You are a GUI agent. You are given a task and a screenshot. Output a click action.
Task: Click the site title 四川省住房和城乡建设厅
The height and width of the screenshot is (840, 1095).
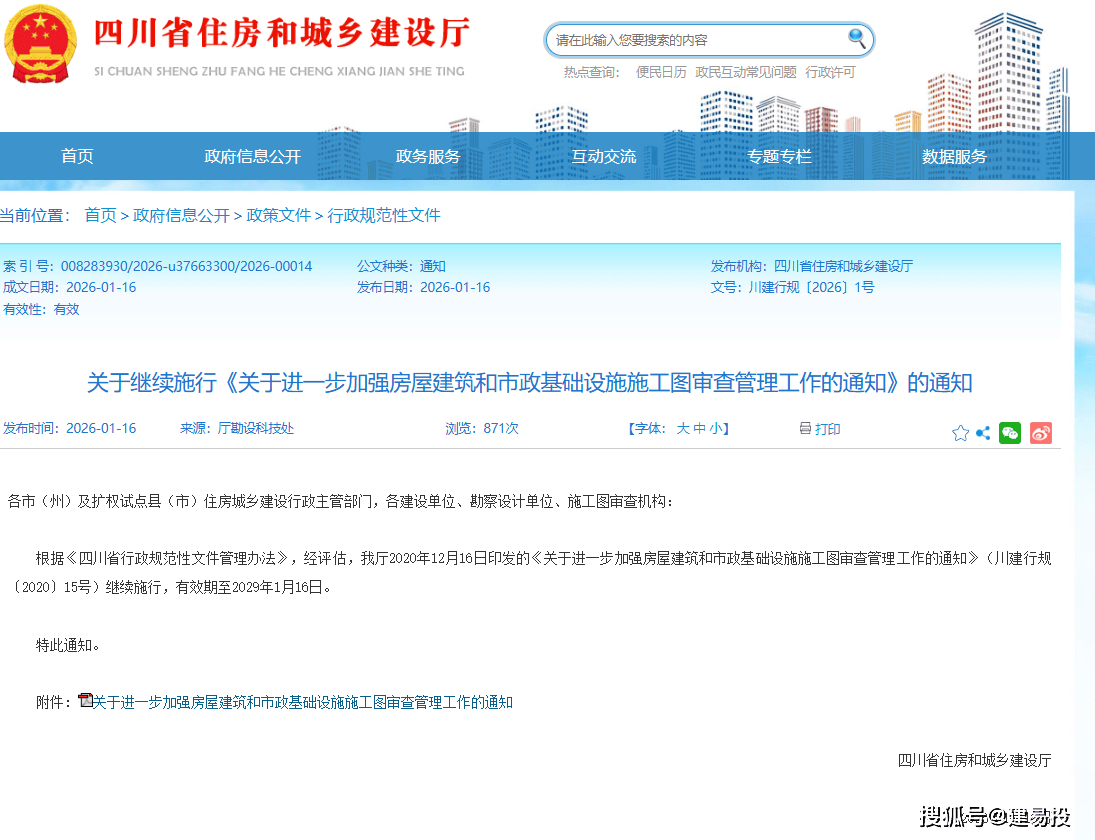pyautogui.click(x=281, y=33)
